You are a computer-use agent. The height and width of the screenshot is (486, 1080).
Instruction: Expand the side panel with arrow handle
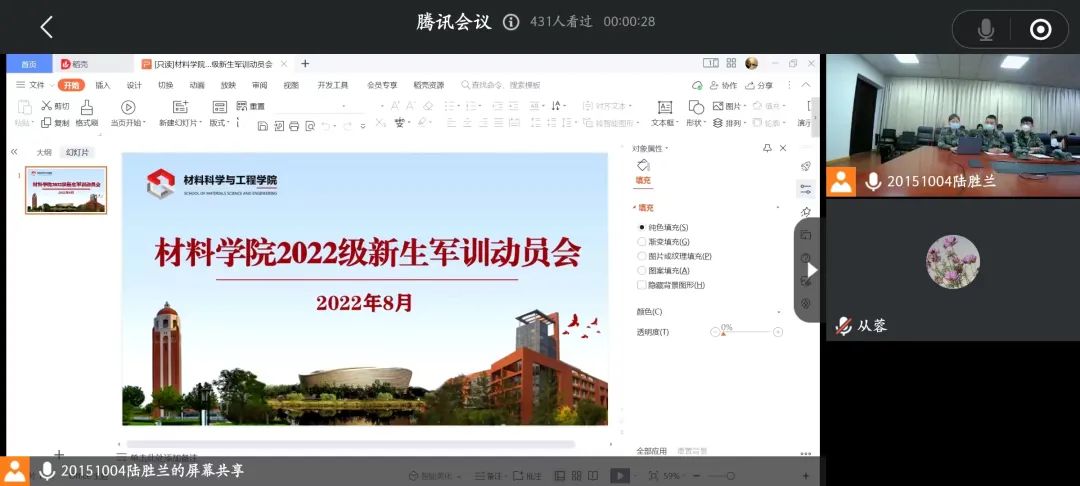point(811,270)
